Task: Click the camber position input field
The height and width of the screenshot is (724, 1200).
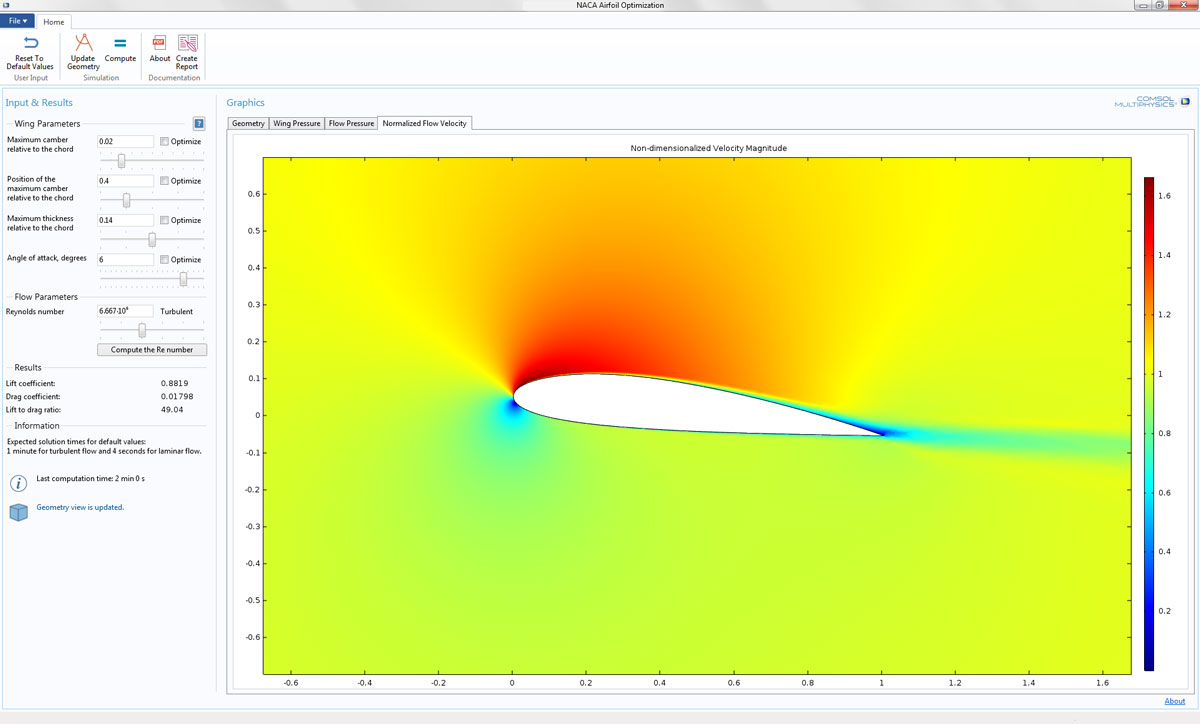Action: pos(125,181)
